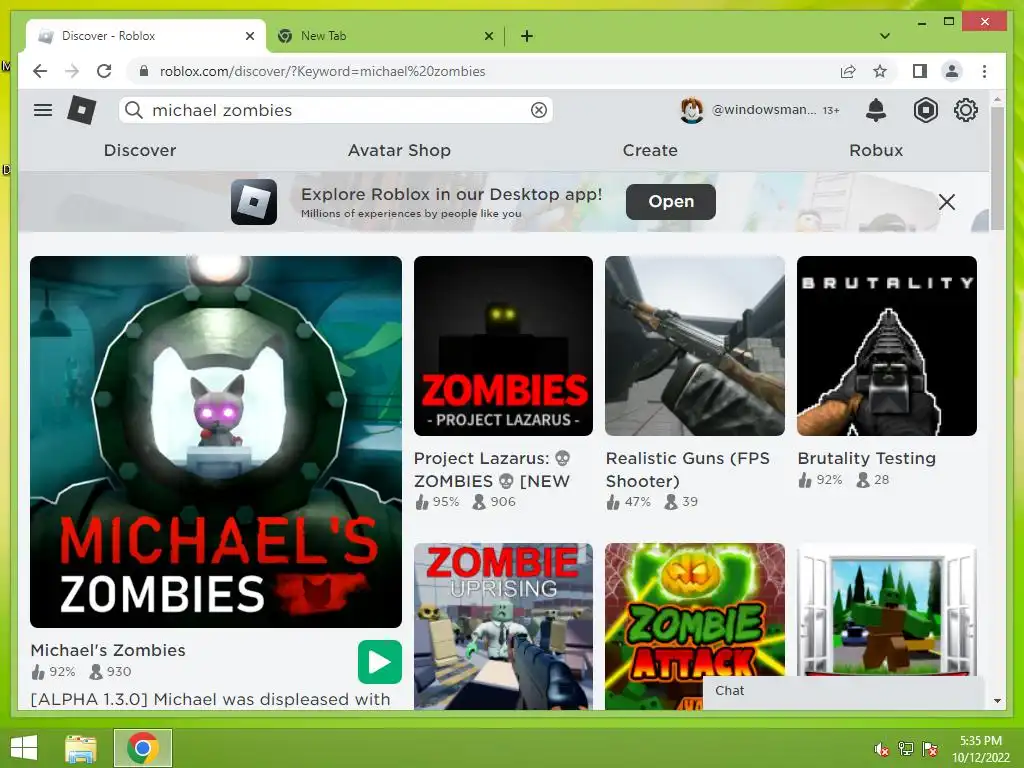Screen dimensions: 1024x768
Task: Open File Explorer from taskbar
Action: click(80, 748)
